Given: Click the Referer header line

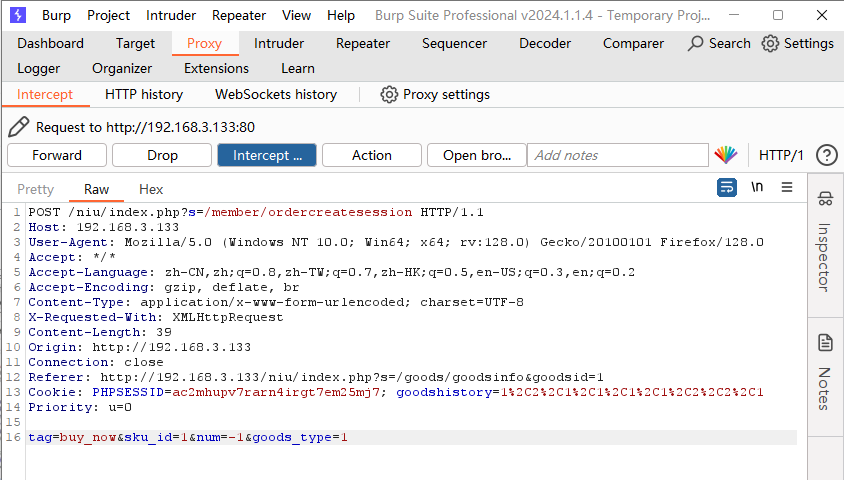Looking at the screenshot, I should (316, 377).
